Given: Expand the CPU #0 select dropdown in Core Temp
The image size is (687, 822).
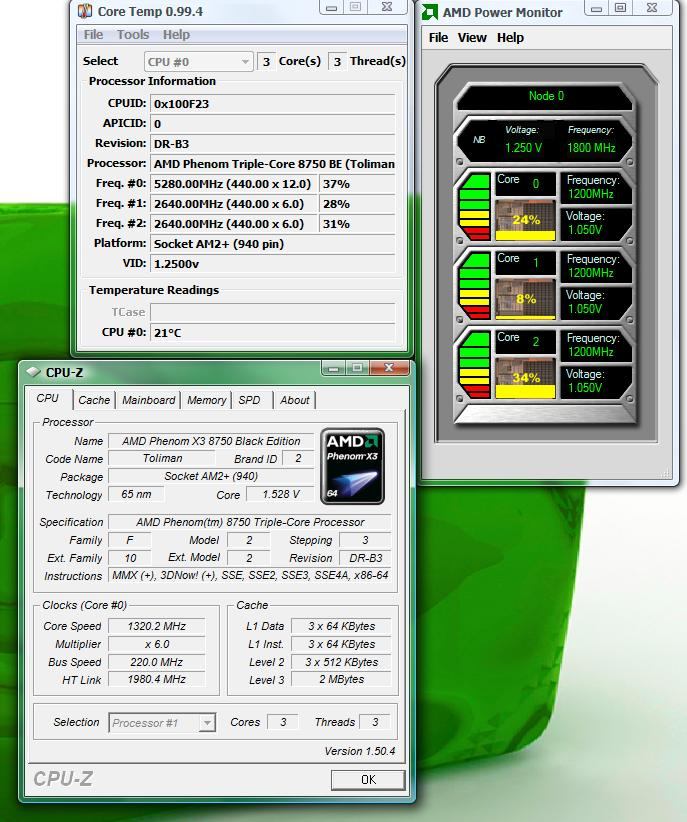Looking at the screenshot, I should click(198, 62).
